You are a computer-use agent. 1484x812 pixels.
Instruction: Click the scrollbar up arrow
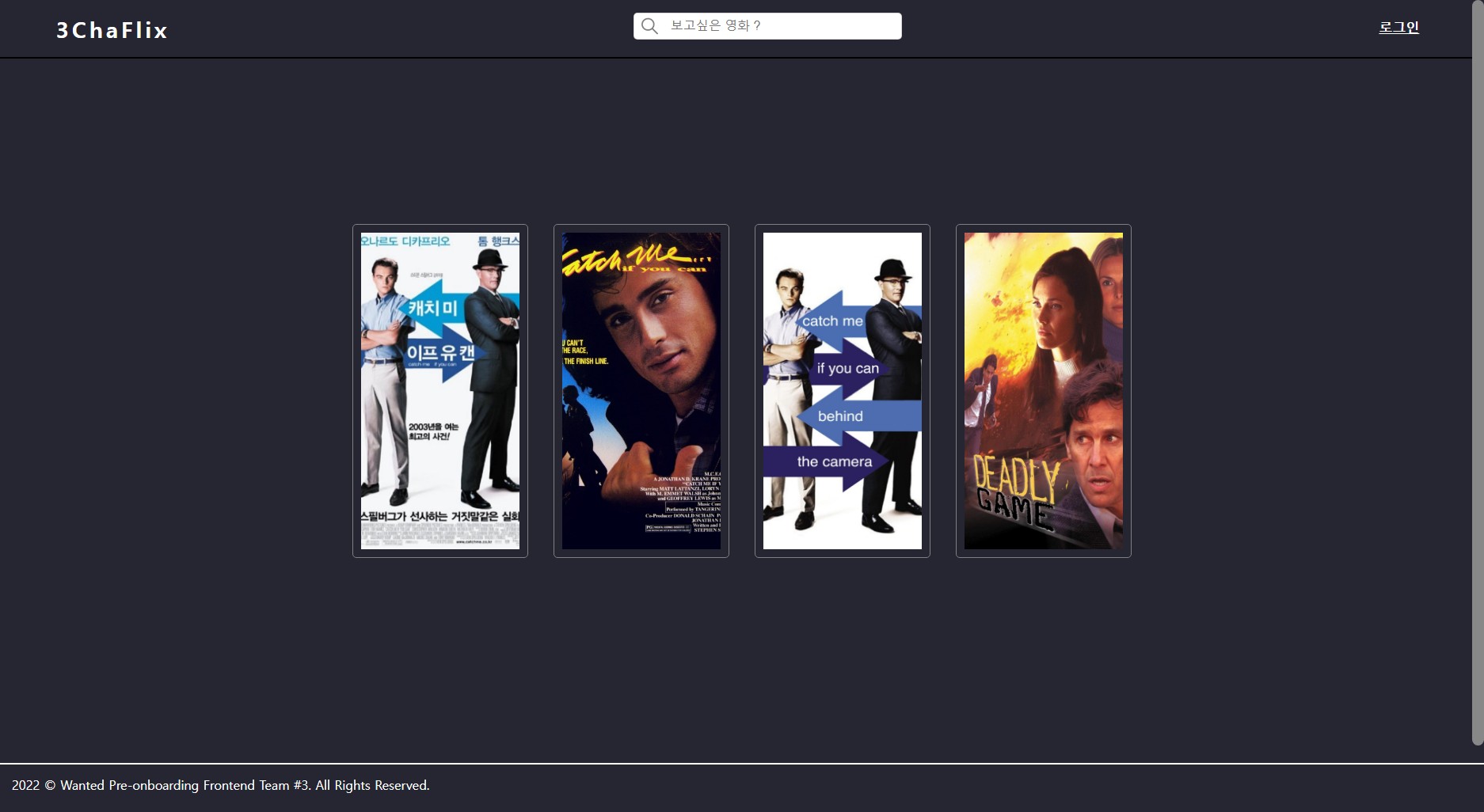tap(1478, 6)
